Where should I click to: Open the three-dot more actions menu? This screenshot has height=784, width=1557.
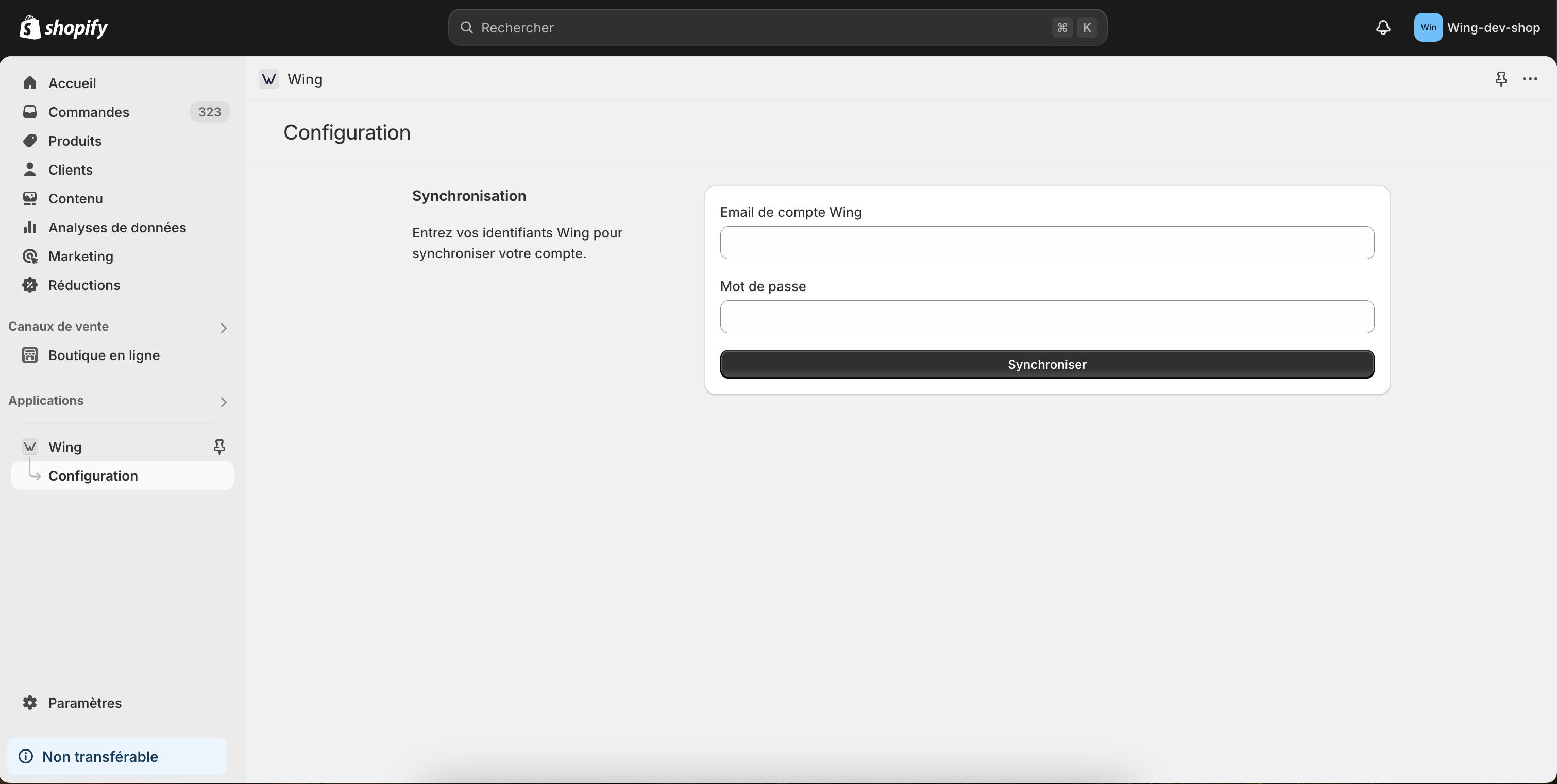pyautogui.click(x=1530, y=79)
